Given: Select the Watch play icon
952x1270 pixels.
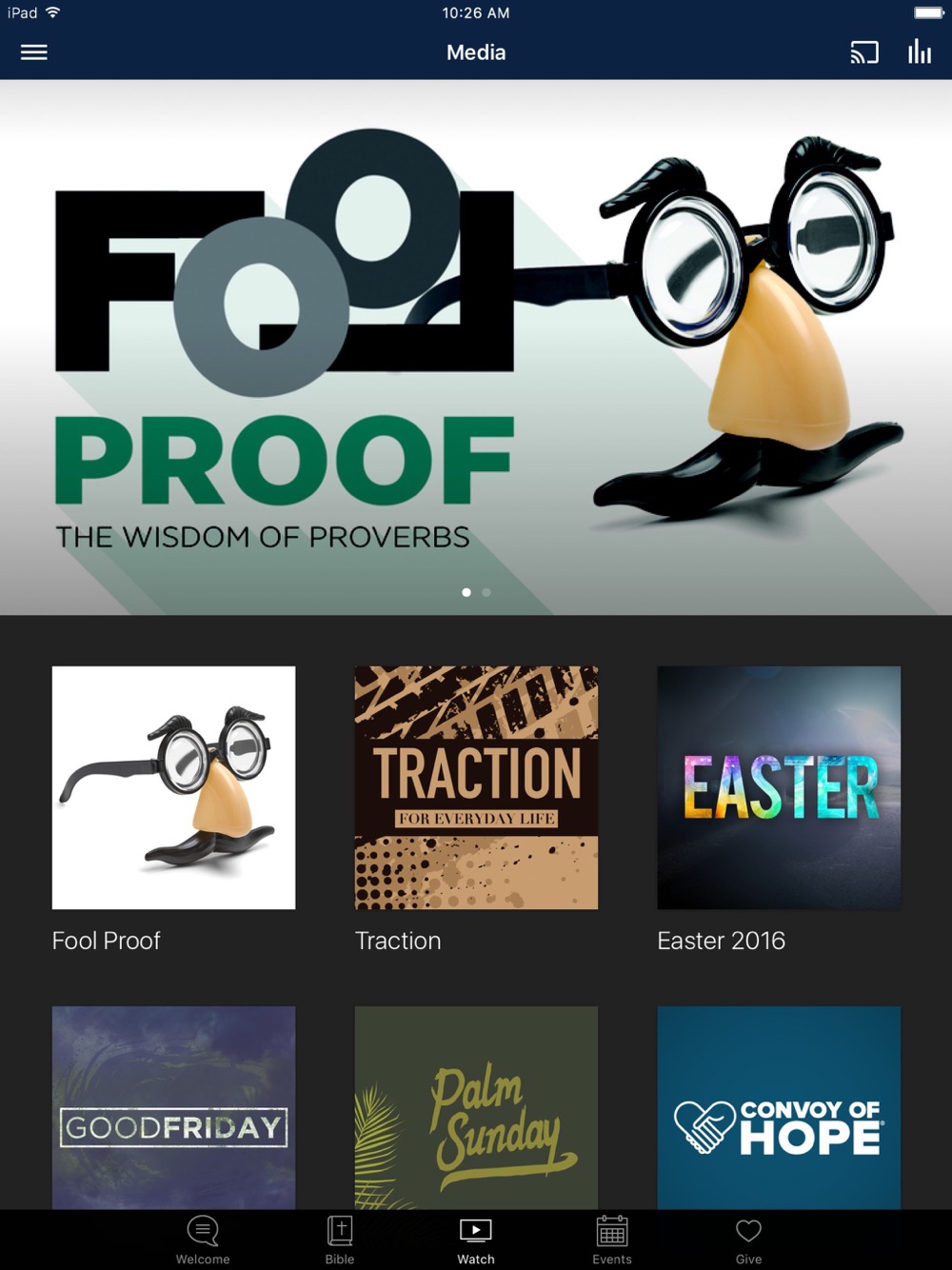Looking at the screenshot, I should coord(476,1231).
